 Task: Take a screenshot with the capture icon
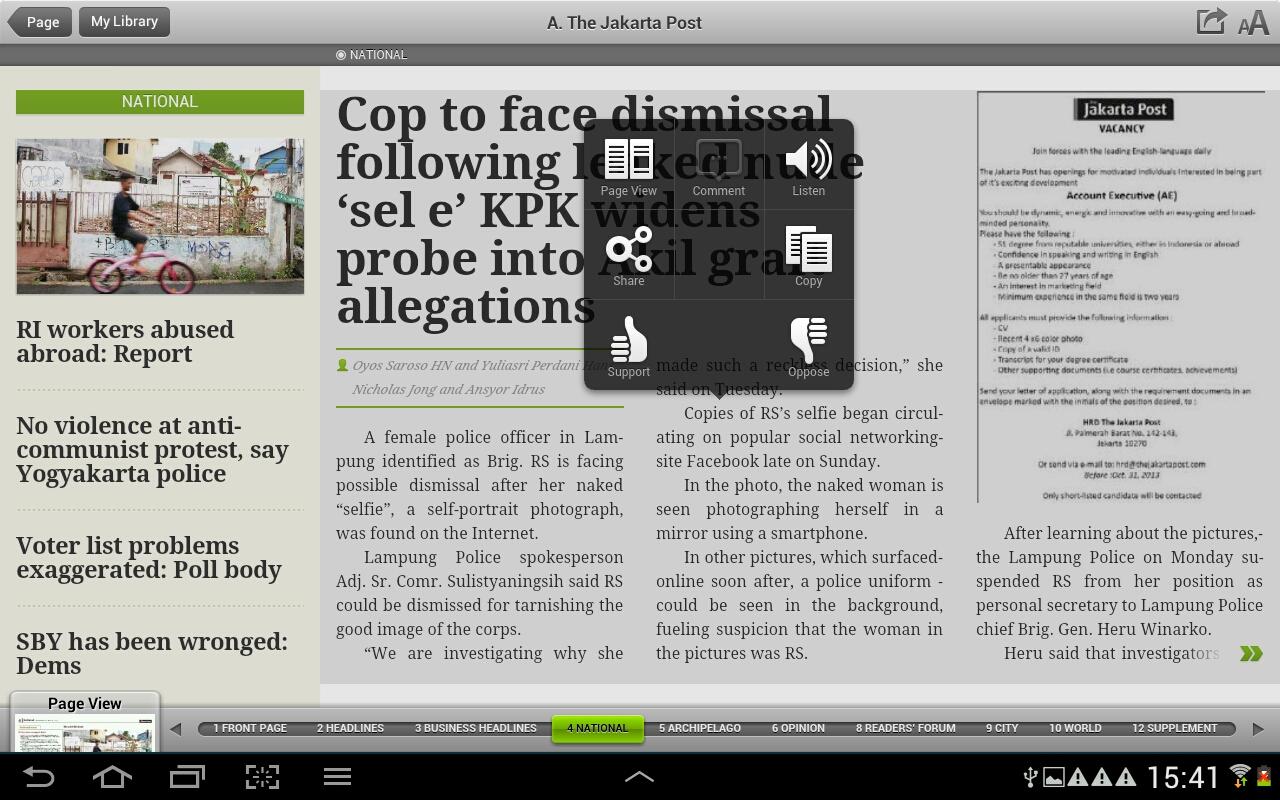click(262, 777)
